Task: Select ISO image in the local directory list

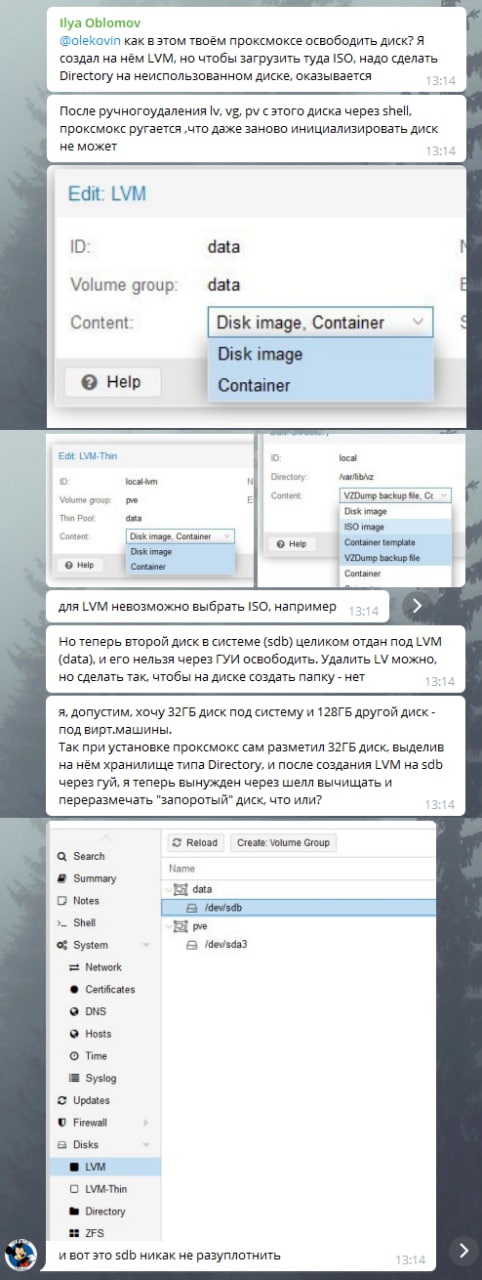Action: tap(396, 526)
